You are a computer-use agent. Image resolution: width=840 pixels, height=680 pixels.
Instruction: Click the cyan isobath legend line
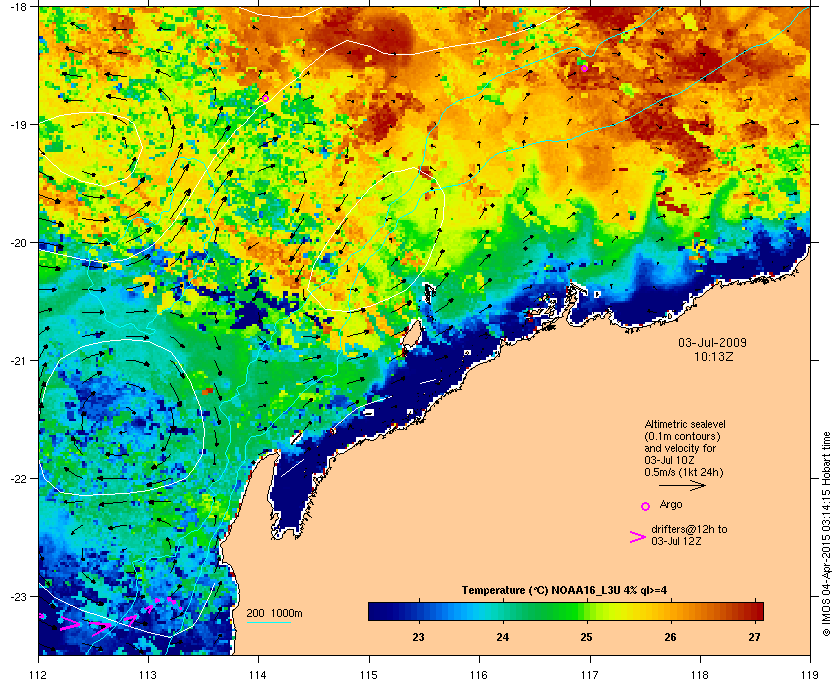[x=268, y=623]
